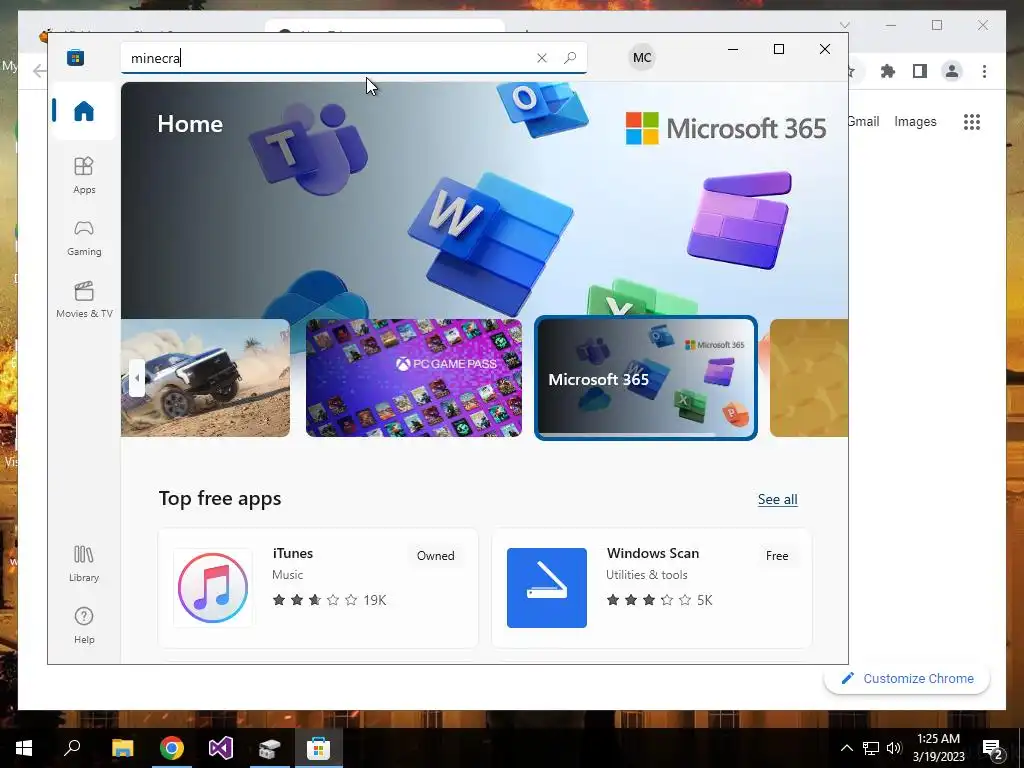
Task: Open Images link in Chrome window
Action: pyautogui.click(x=915, y=121)
